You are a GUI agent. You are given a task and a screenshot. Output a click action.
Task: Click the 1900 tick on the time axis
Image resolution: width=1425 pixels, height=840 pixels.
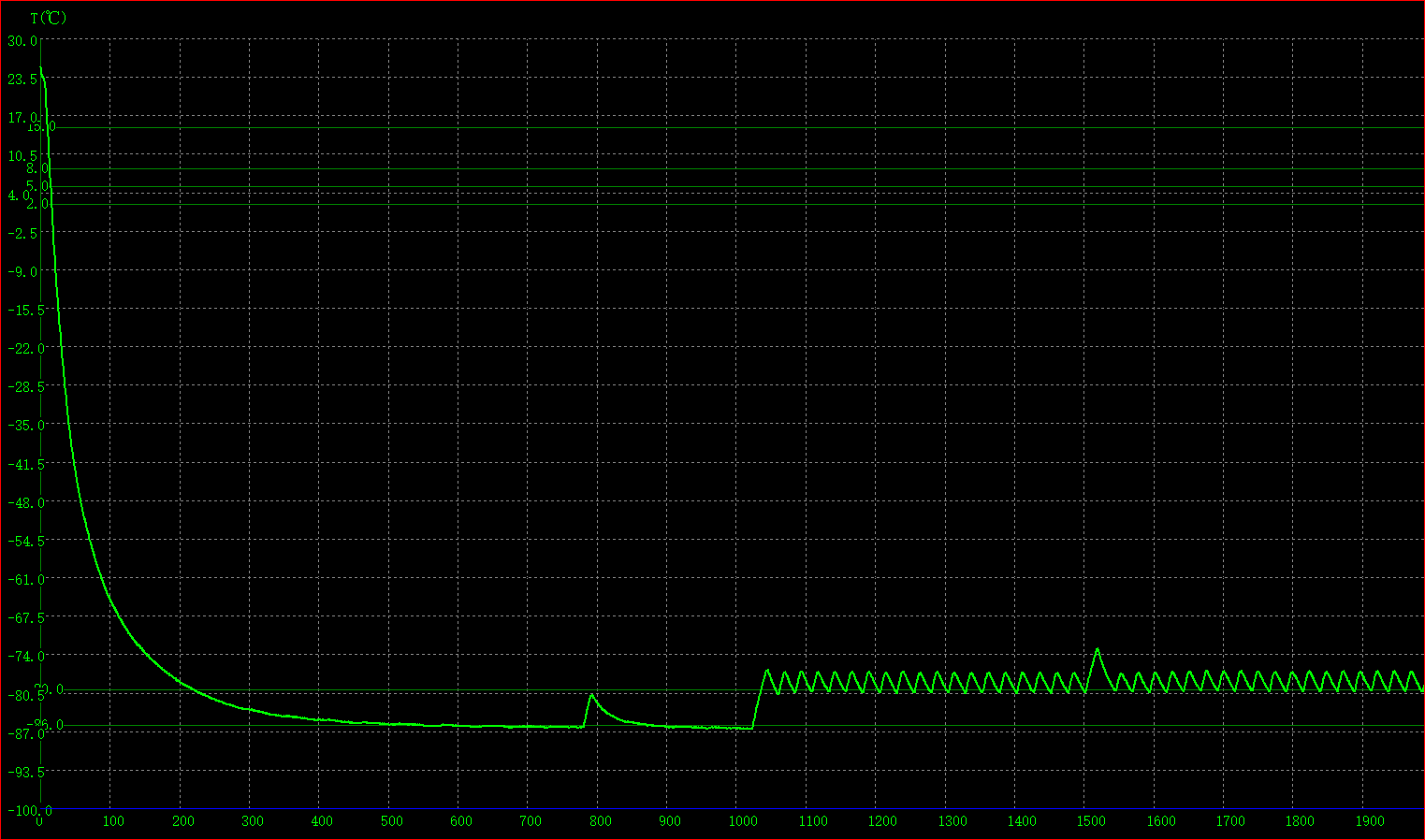(x=1370, y=821)
